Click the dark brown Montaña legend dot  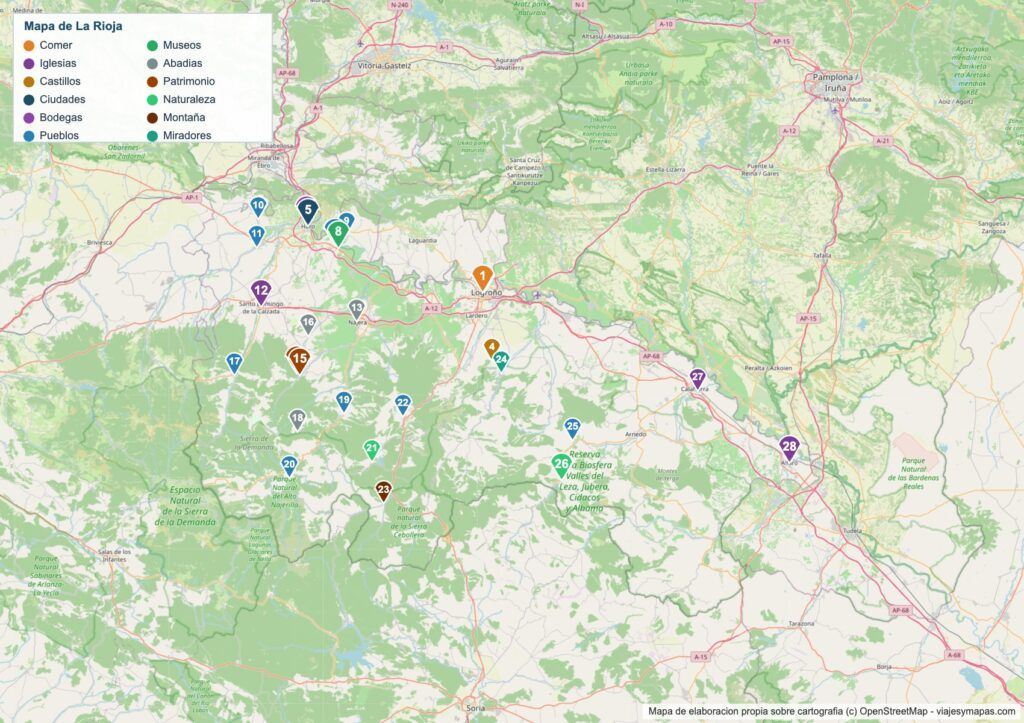[x=152, y=118]
